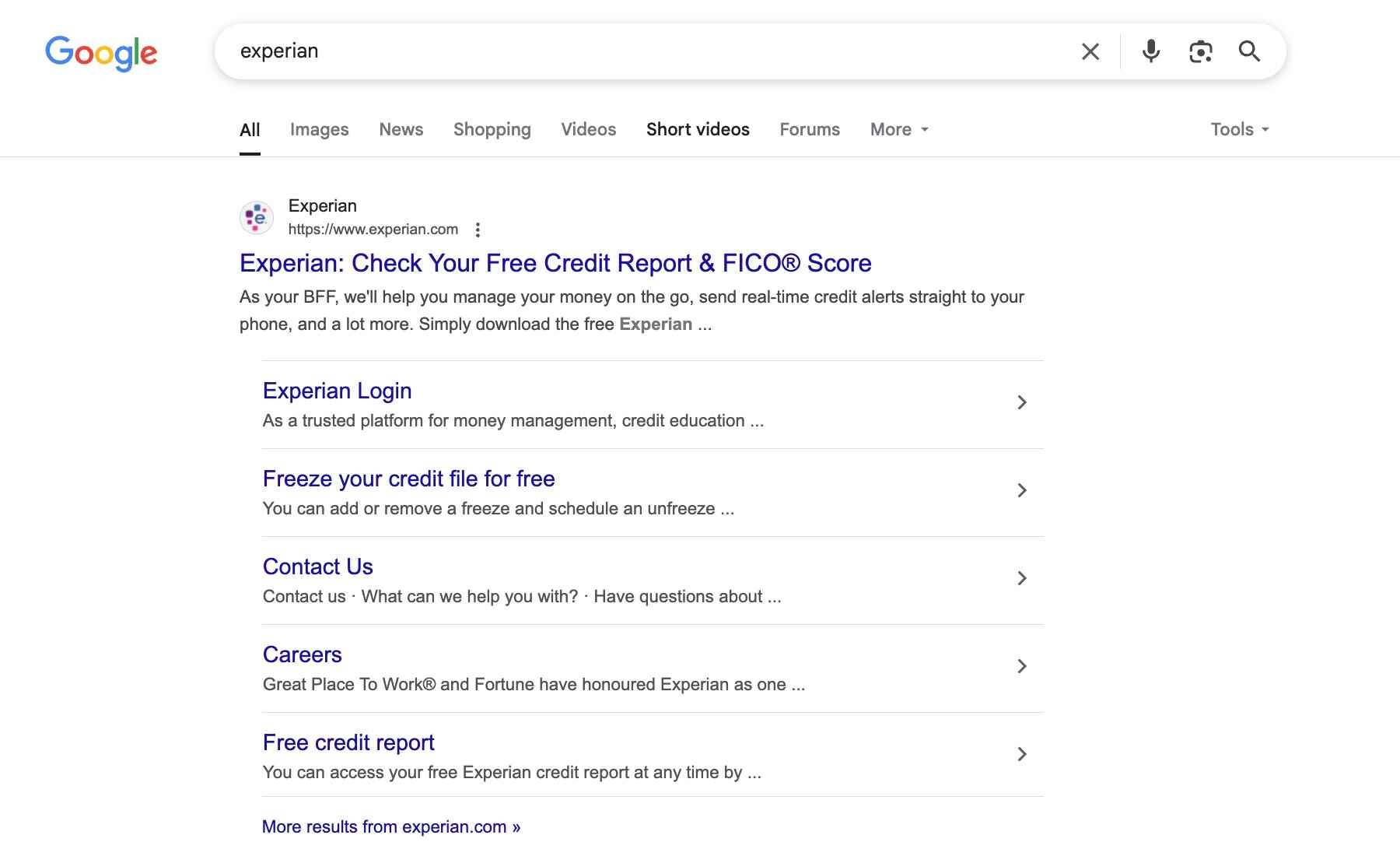Screen dimensions: 1400x856
Task: Open the Forums tab
Action: click(x=810, y=130)
